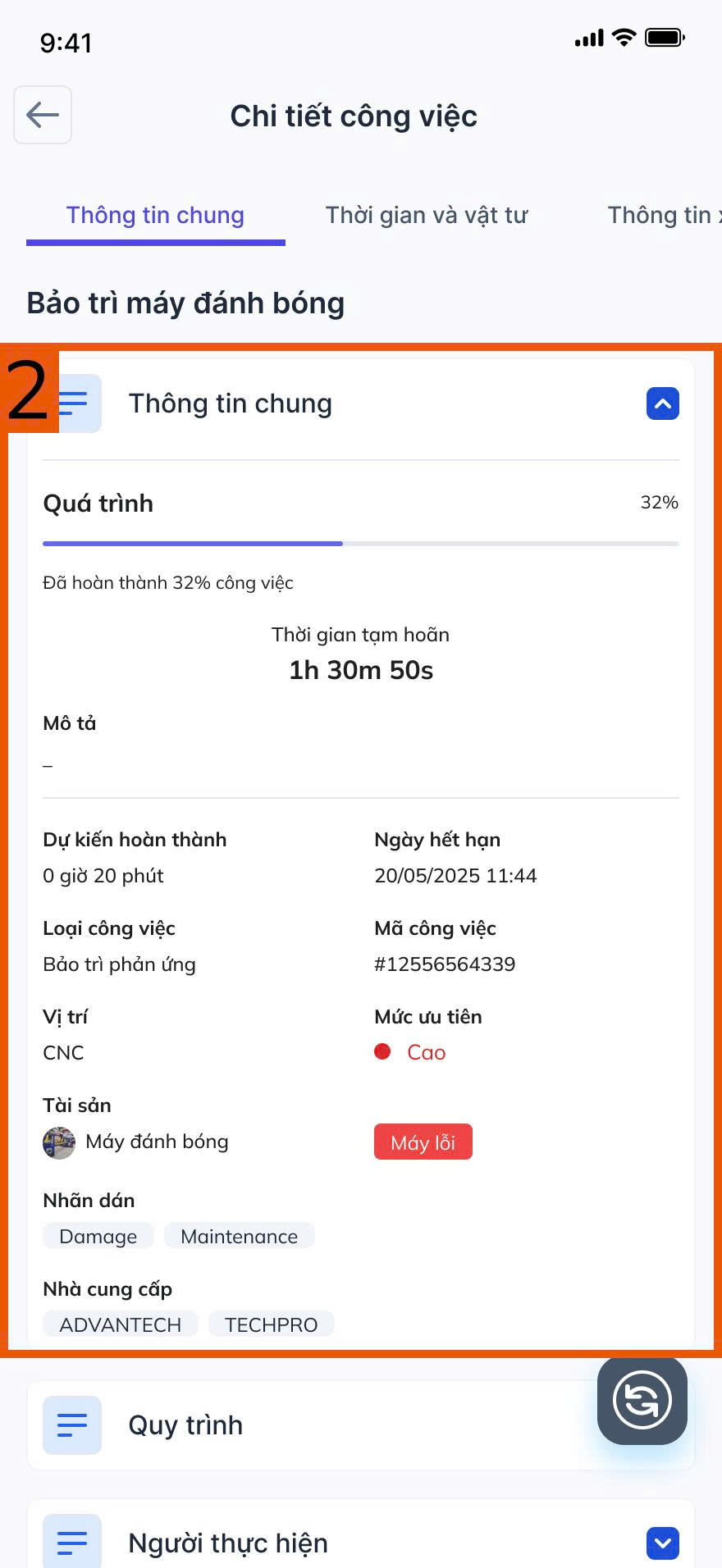Viewport: 722px width, 1568px height.
Task: Tap the Maintenance label tag
Action: coord(239,1237)
